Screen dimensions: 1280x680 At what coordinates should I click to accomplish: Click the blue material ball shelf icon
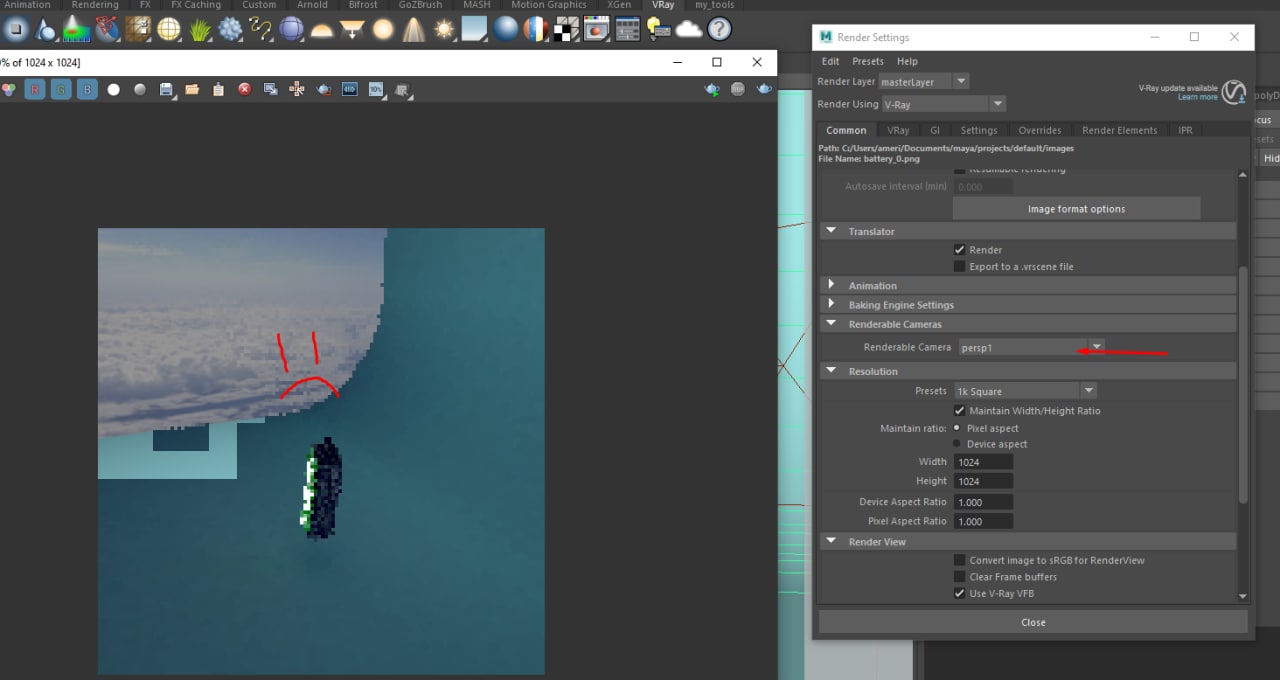[x=505, y=29]
